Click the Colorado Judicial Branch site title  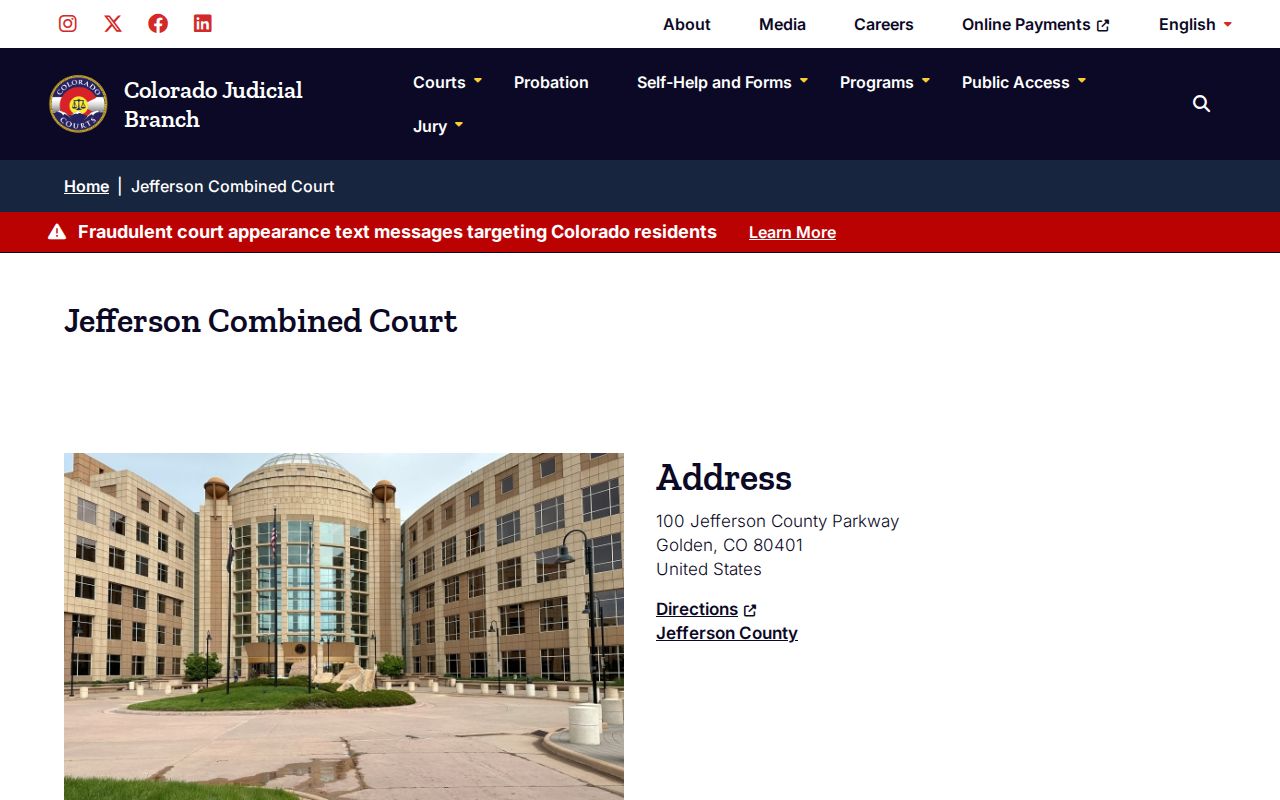(x=213, y=104)
